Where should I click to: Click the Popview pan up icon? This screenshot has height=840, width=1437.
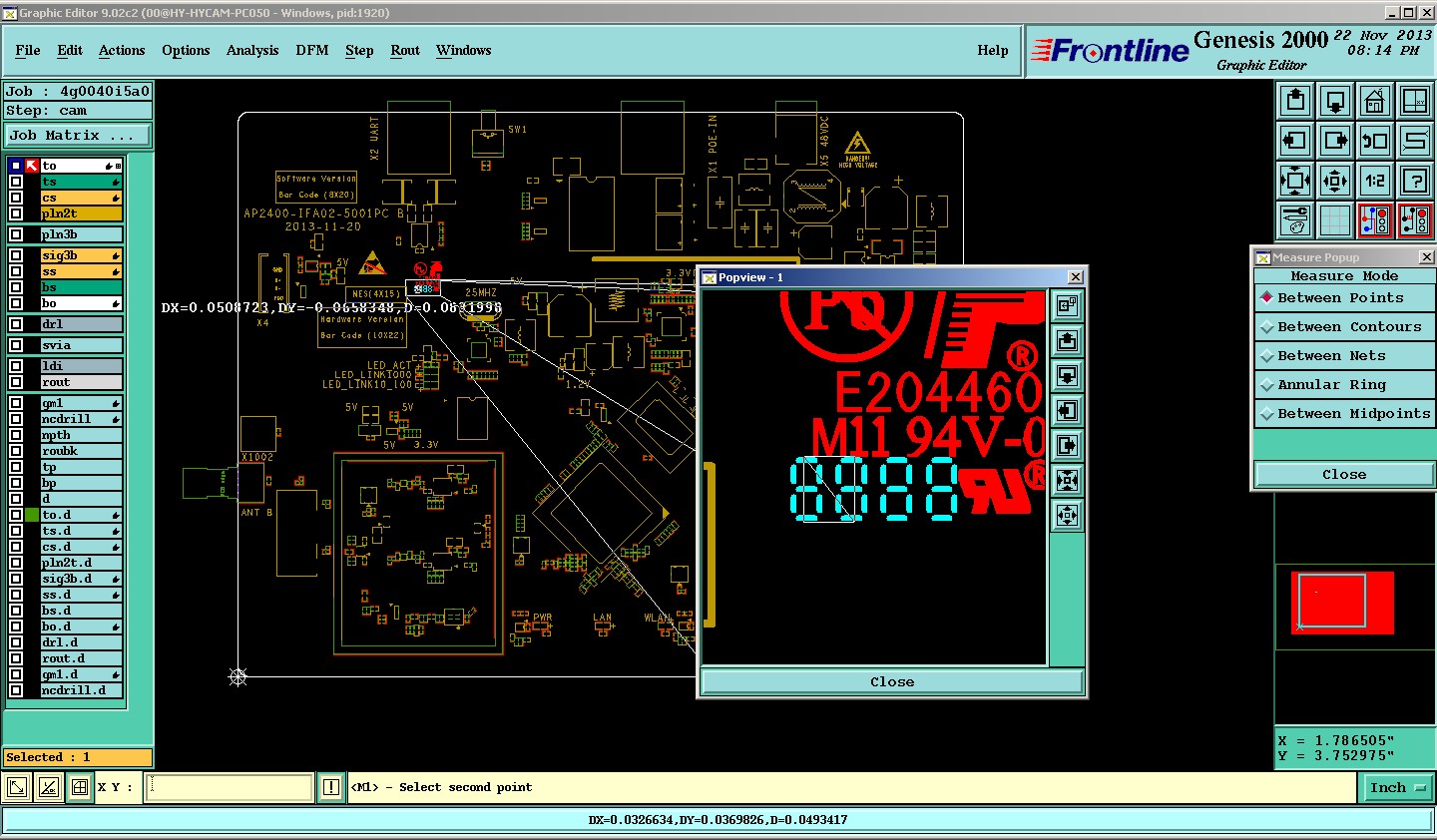click(x=1067, y=341)
